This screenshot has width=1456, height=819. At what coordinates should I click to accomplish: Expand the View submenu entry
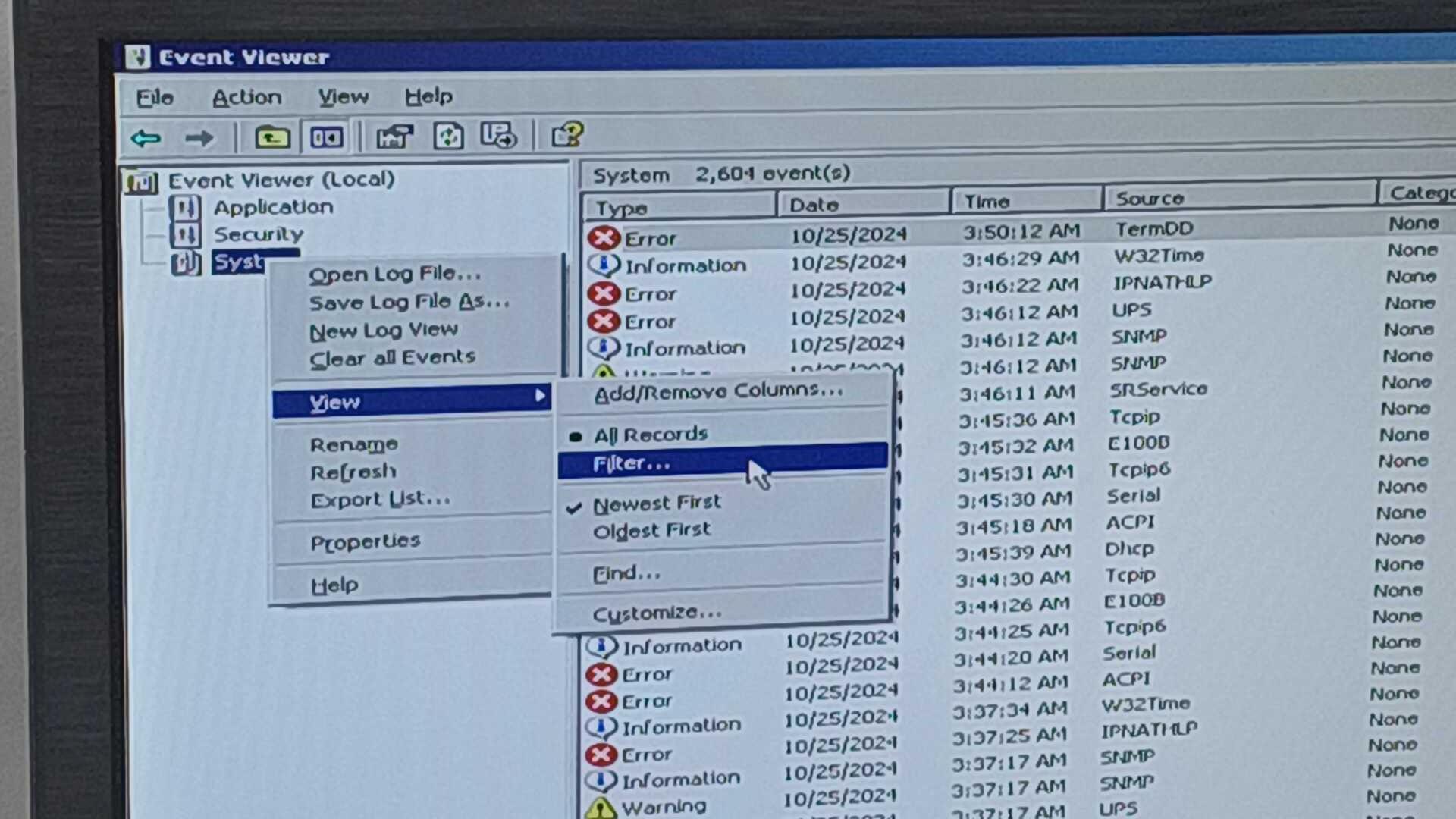click(x=412, y=401)
